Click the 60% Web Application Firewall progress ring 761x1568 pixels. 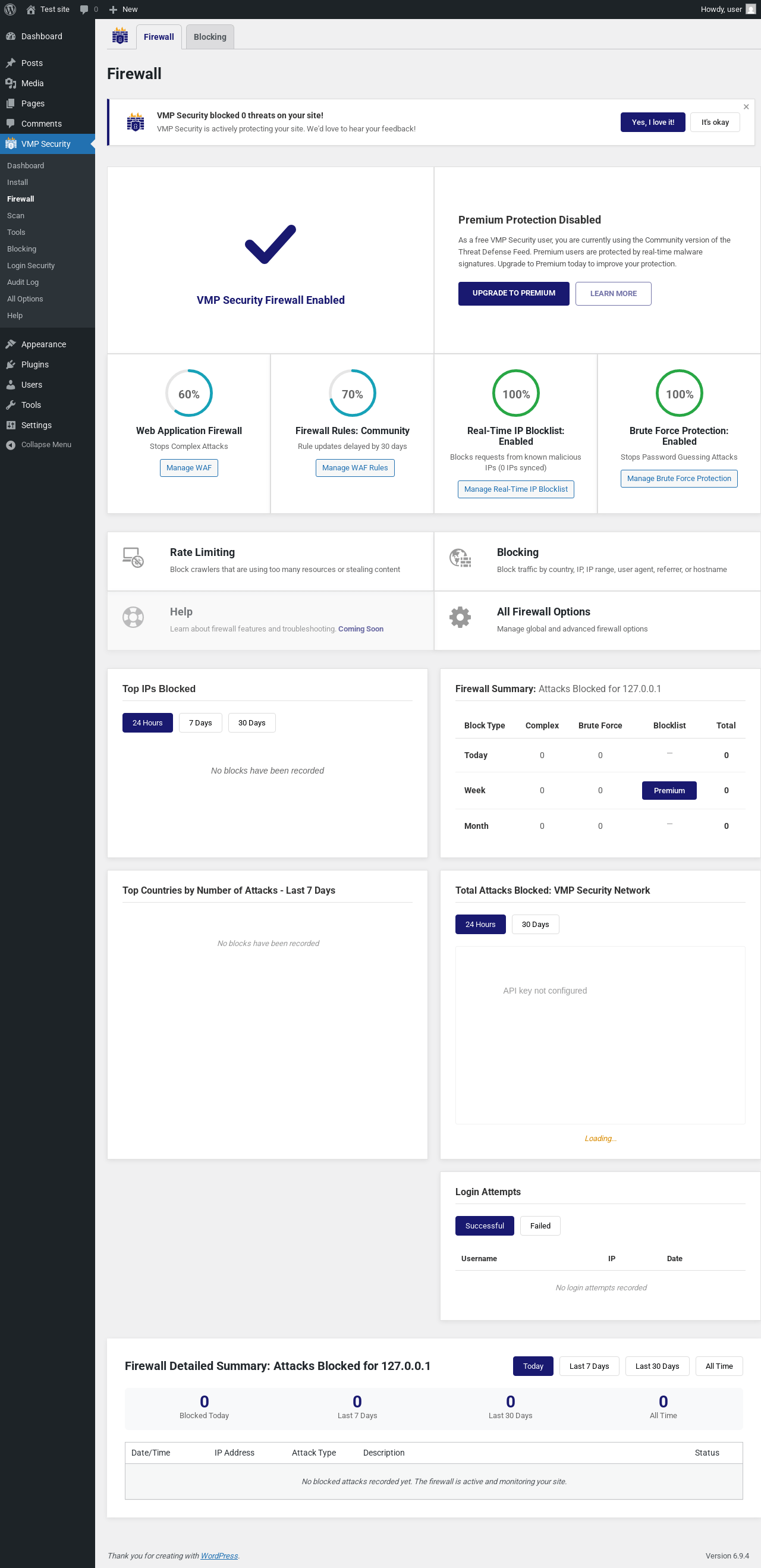pos(188,394)
